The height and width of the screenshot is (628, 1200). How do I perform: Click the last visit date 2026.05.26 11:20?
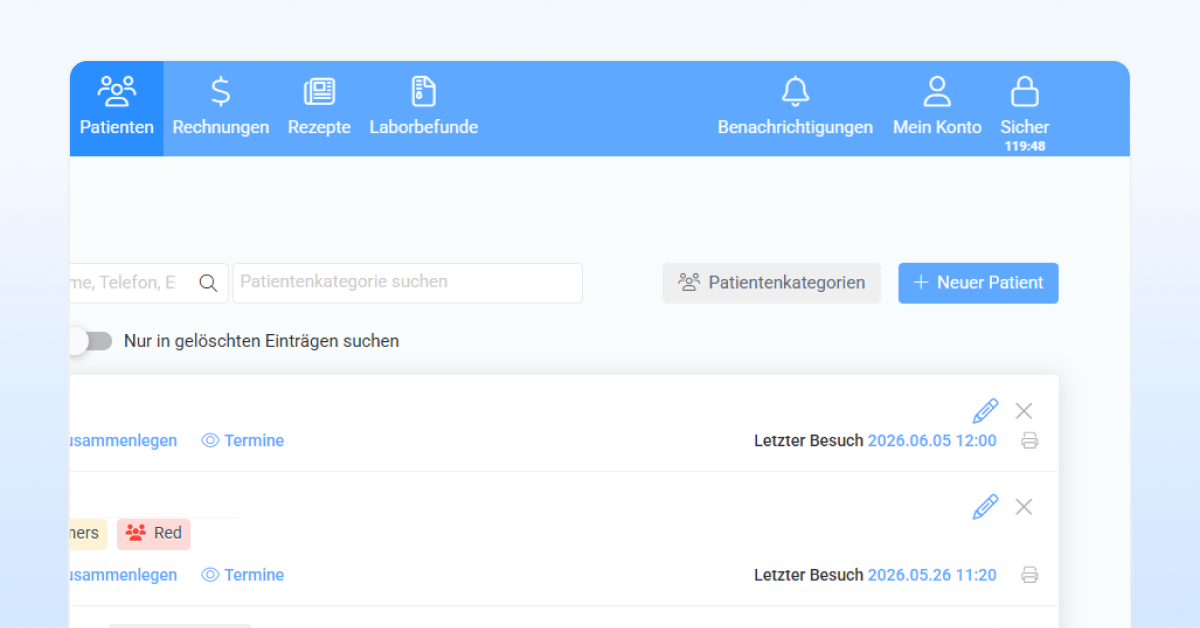(932, 575)
